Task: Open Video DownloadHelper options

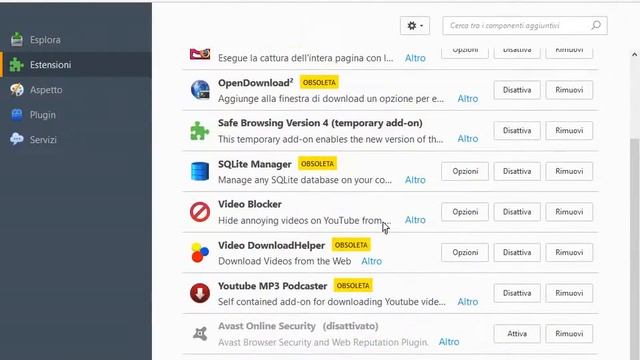Action: coord(465,252)
